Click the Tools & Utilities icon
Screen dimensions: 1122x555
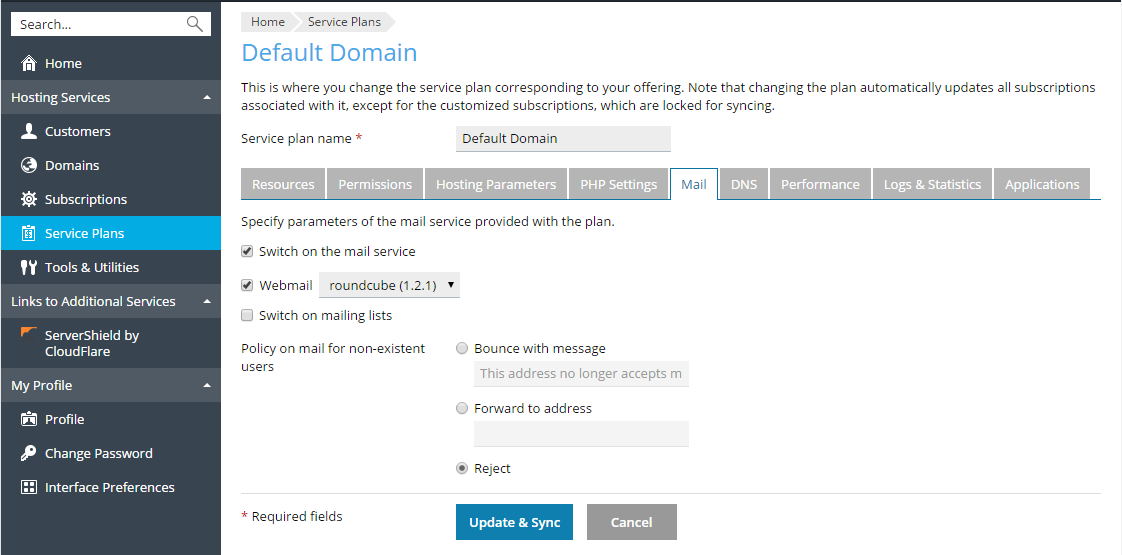[x=29, y=267]
